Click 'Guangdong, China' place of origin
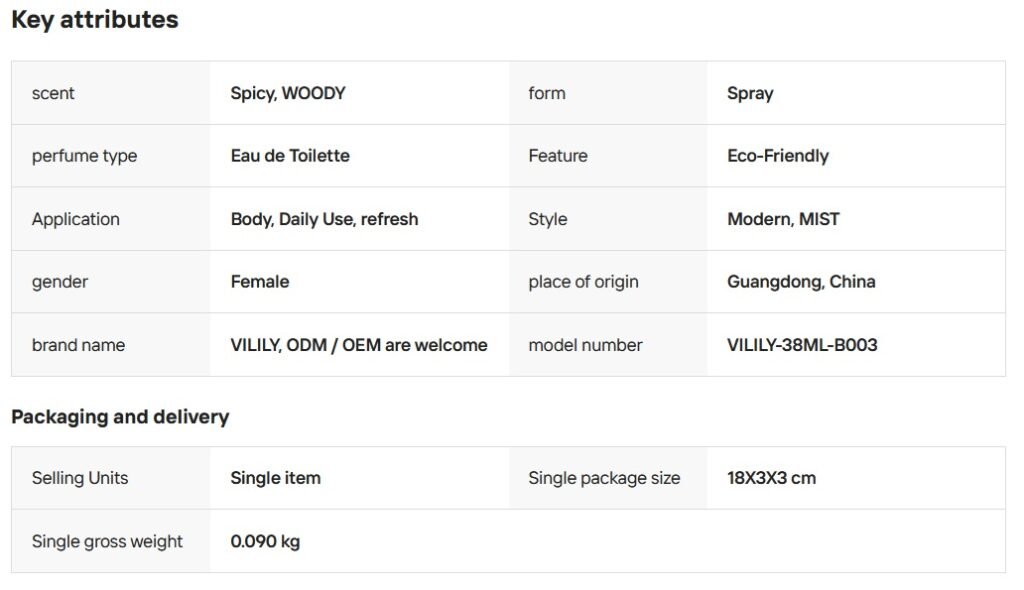The image size is (1024, 590). (x=801, y=282)
